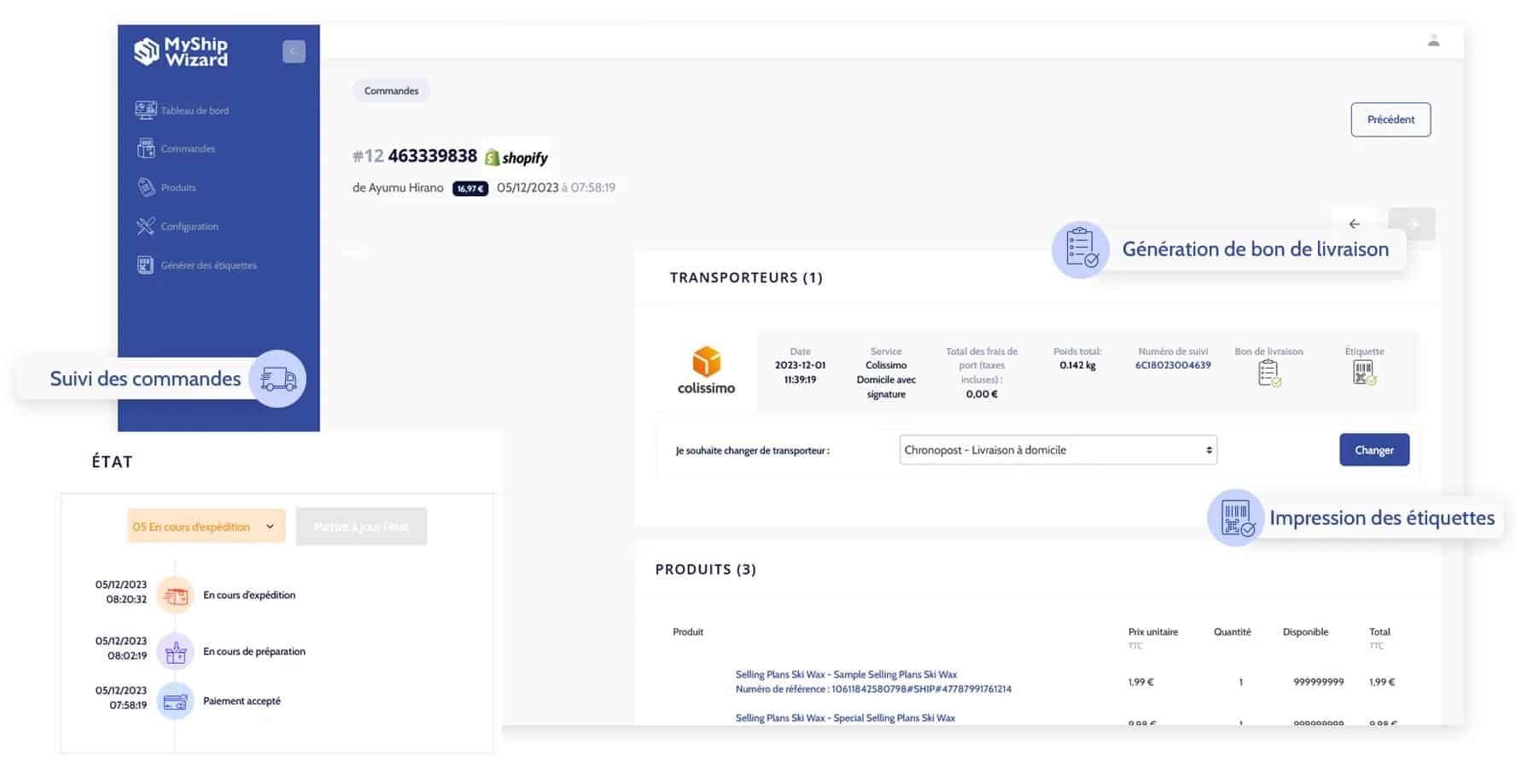Click the service Colissimo Domicile avec signature
Image resolution: width=1516 pixels, height=784 pixels.
coord(886,380)
